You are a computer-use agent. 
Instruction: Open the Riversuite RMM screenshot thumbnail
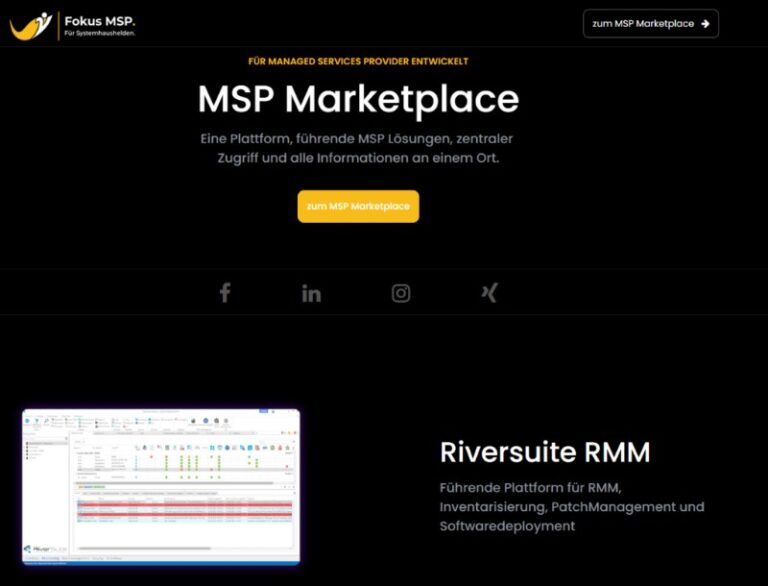click(161, 487)
